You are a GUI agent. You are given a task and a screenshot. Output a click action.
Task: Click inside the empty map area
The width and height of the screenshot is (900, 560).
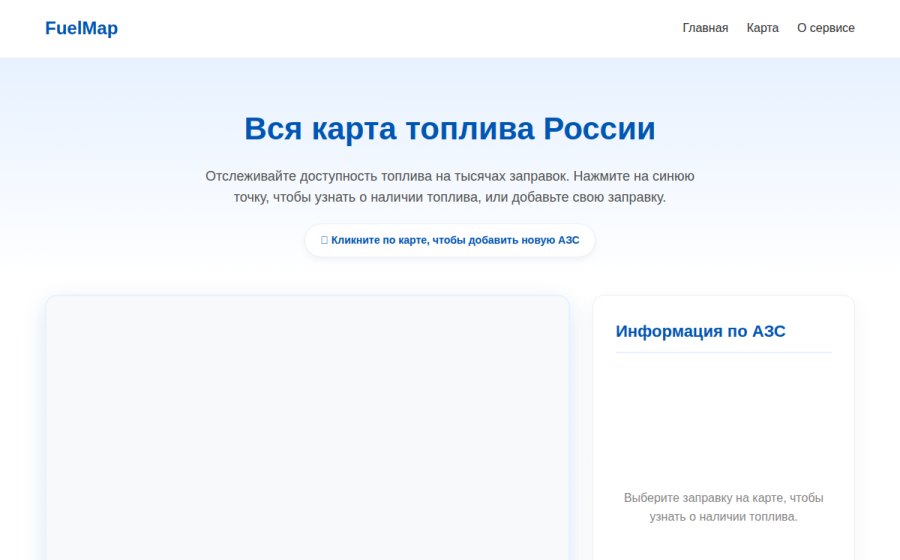point(308,427)
